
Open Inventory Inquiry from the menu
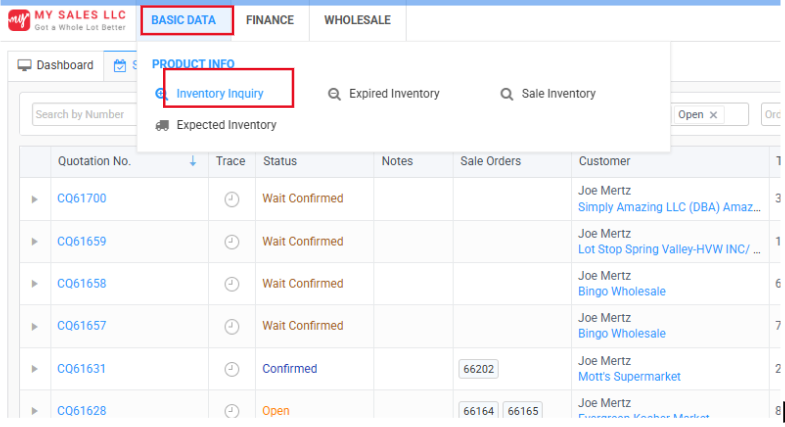click(220, 94)
